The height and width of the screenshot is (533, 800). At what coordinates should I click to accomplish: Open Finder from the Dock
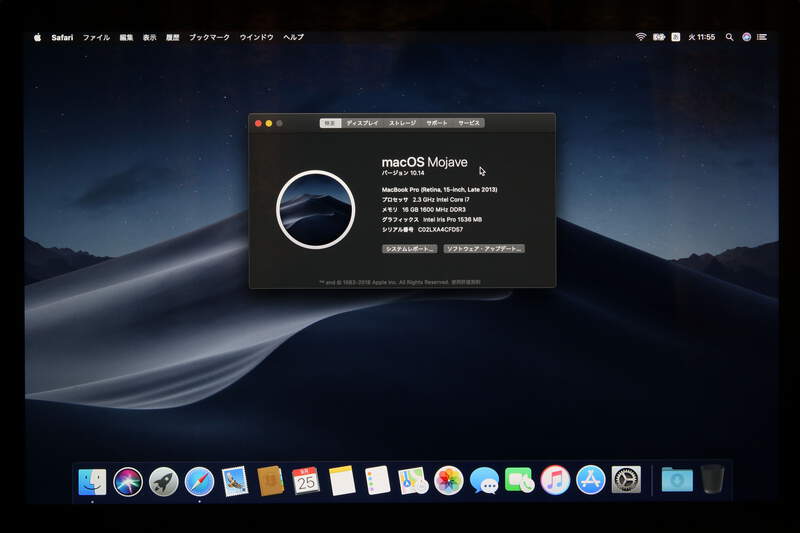92,481
